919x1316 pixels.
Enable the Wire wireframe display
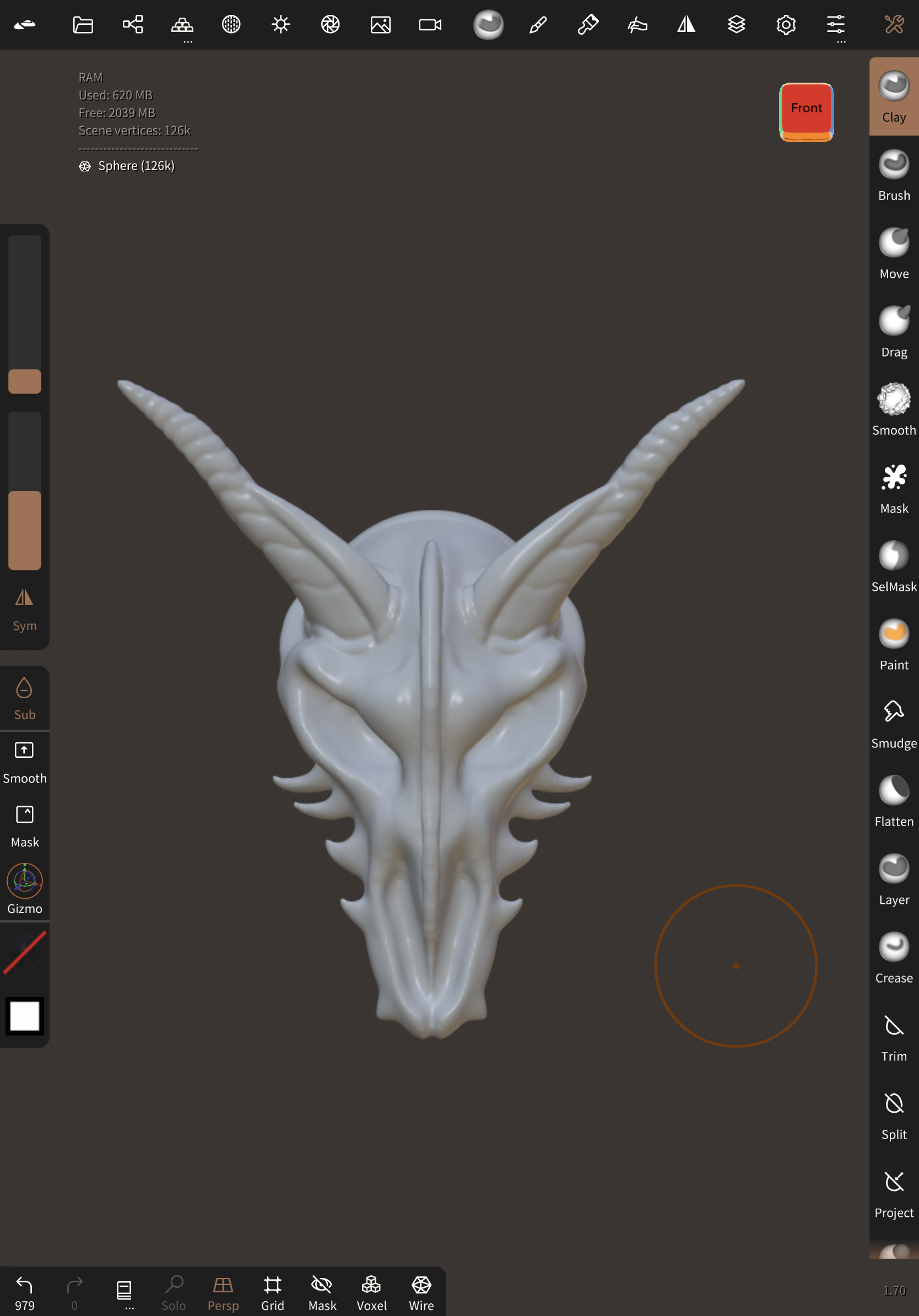point(420,1291)
